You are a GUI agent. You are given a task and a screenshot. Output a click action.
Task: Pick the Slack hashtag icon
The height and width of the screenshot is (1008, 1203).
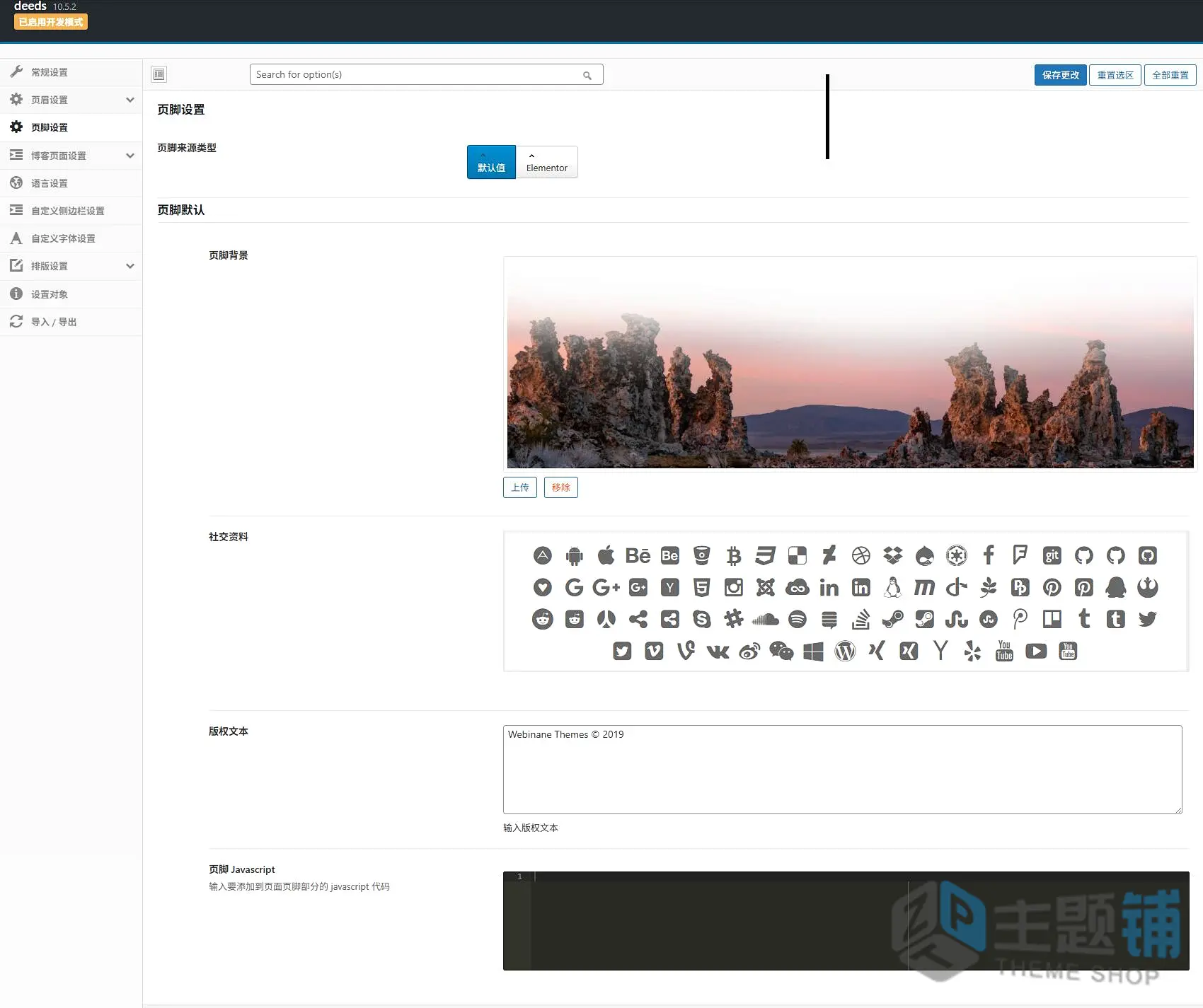(734, 620)
